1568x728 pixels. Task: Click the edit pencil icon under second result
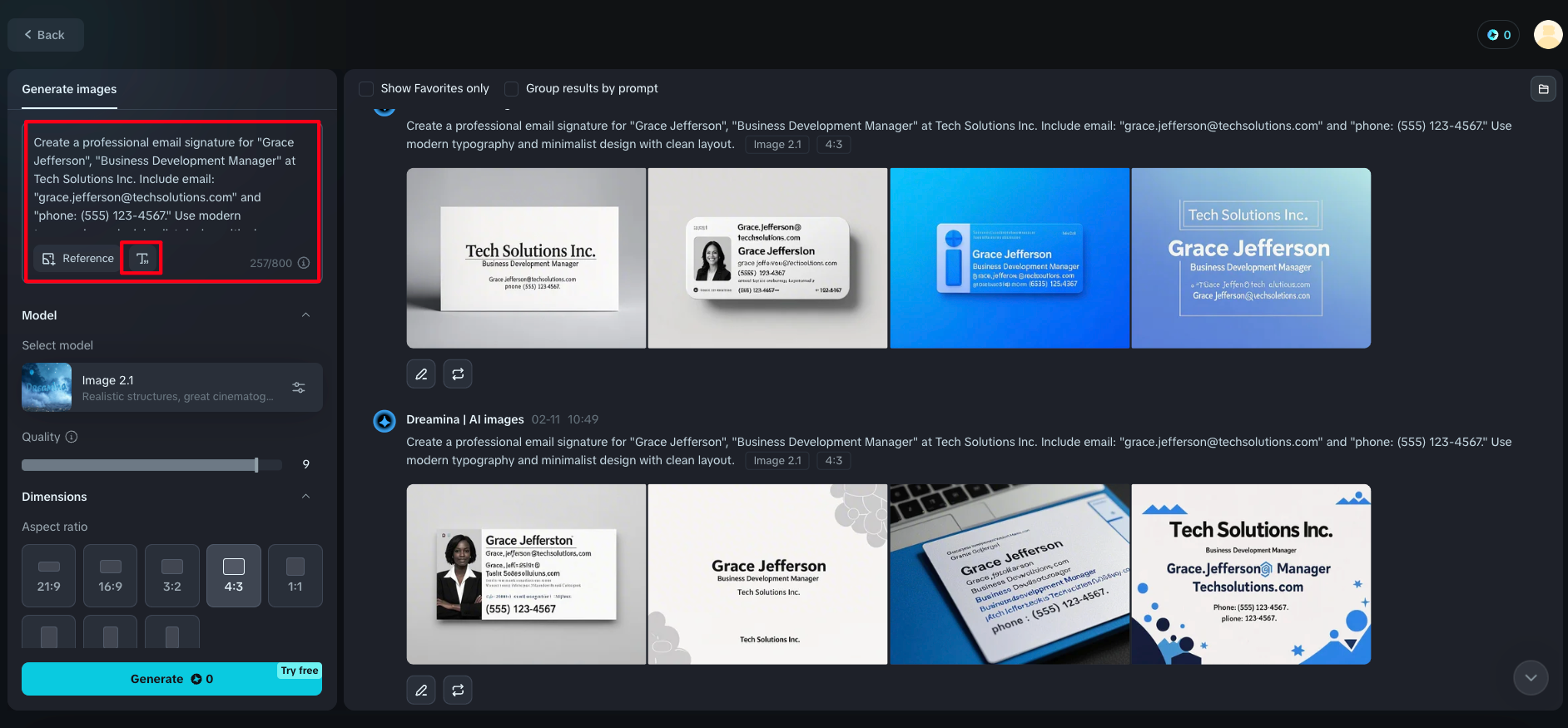tap(421, 690)
